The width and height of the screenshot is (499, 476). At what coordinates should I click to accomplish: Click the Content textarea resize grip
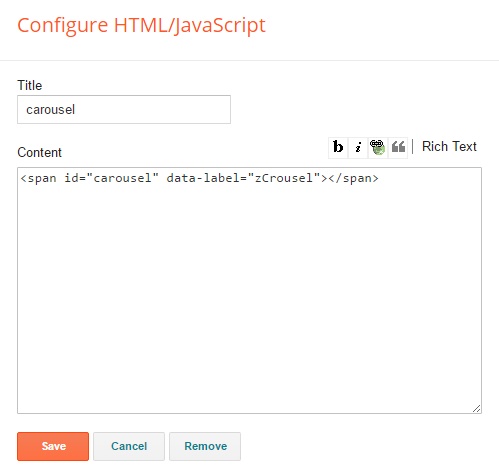pyautogui.click(x=476, y=408)
